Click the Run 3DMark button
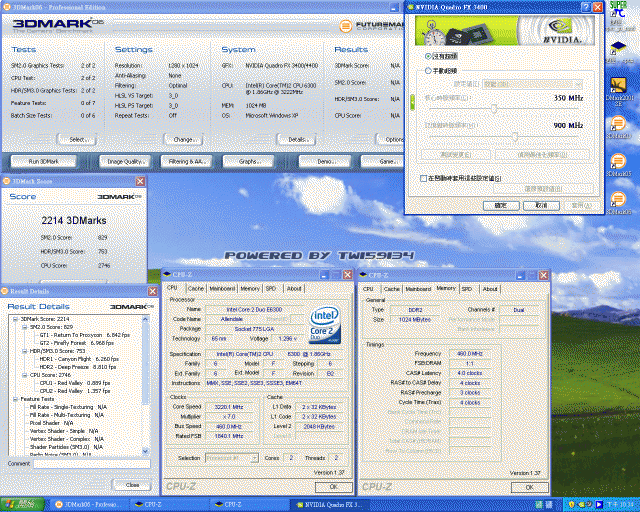The width and height of the screenshot is (640, 512). pos(43,162)
